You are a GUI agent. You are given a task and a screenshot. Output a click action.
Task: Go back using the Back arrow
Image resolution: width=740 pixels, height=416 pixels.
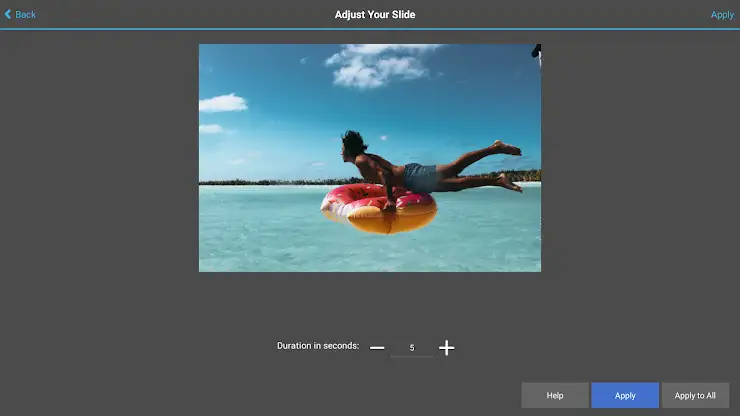click(20, 15)
